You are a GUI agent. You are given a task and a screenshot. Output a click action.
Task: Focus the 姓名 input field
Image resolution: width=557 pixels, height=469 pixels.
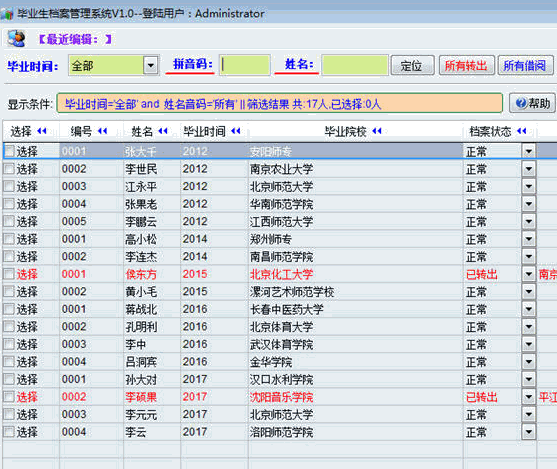tap(355, 65)
